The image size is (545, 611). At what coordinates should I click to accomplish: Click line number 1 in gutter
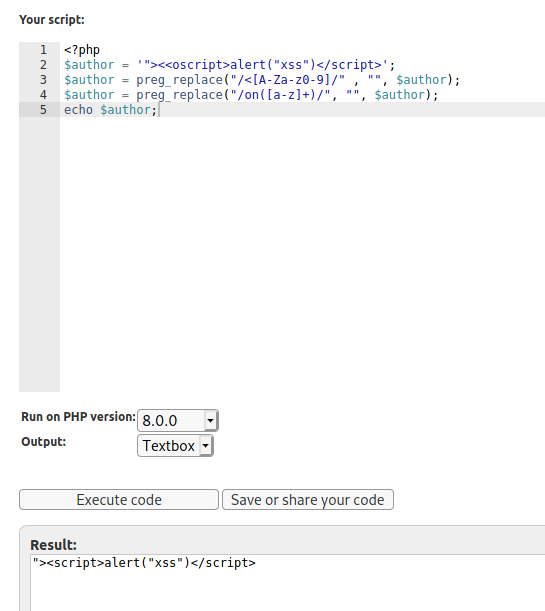coord(43,50)
